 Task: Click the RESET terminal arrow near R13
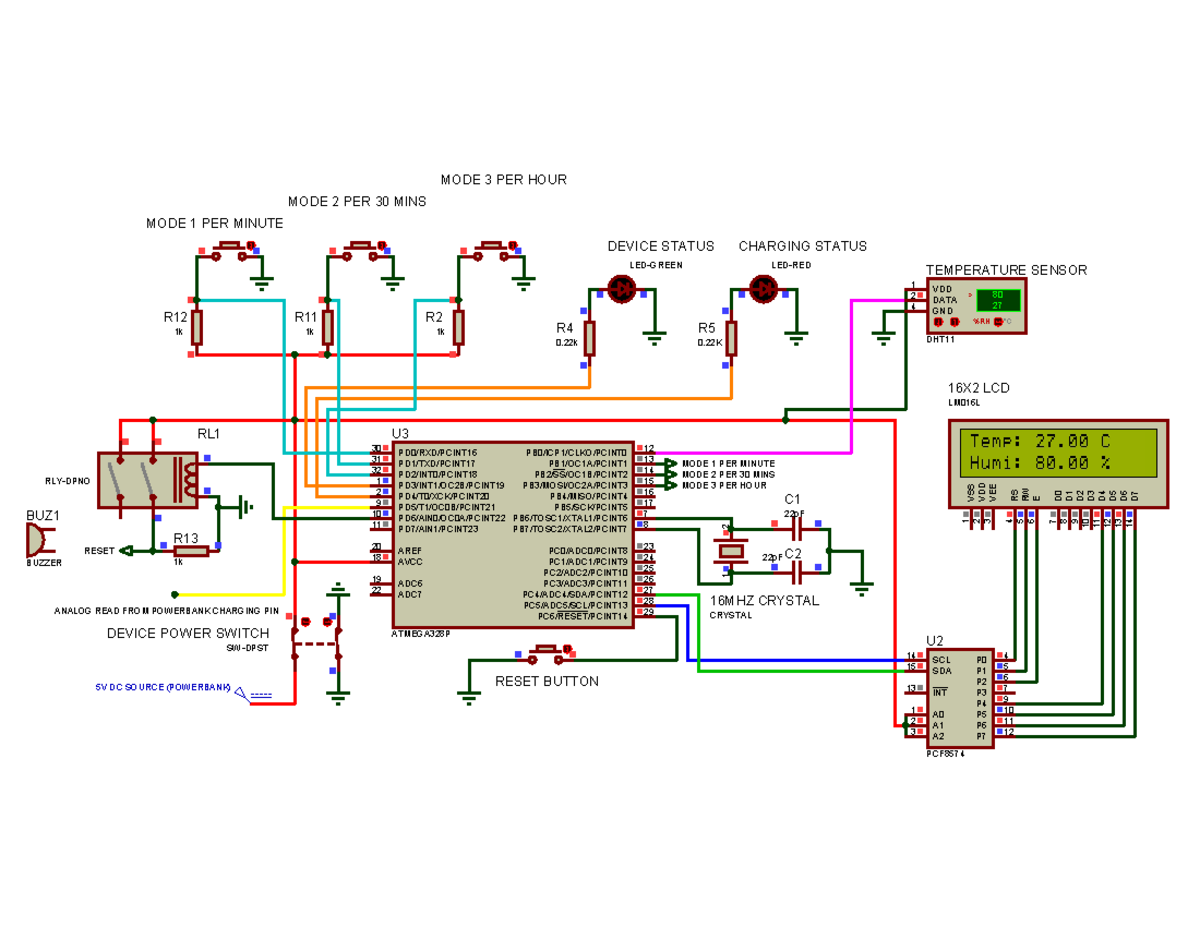126,550
